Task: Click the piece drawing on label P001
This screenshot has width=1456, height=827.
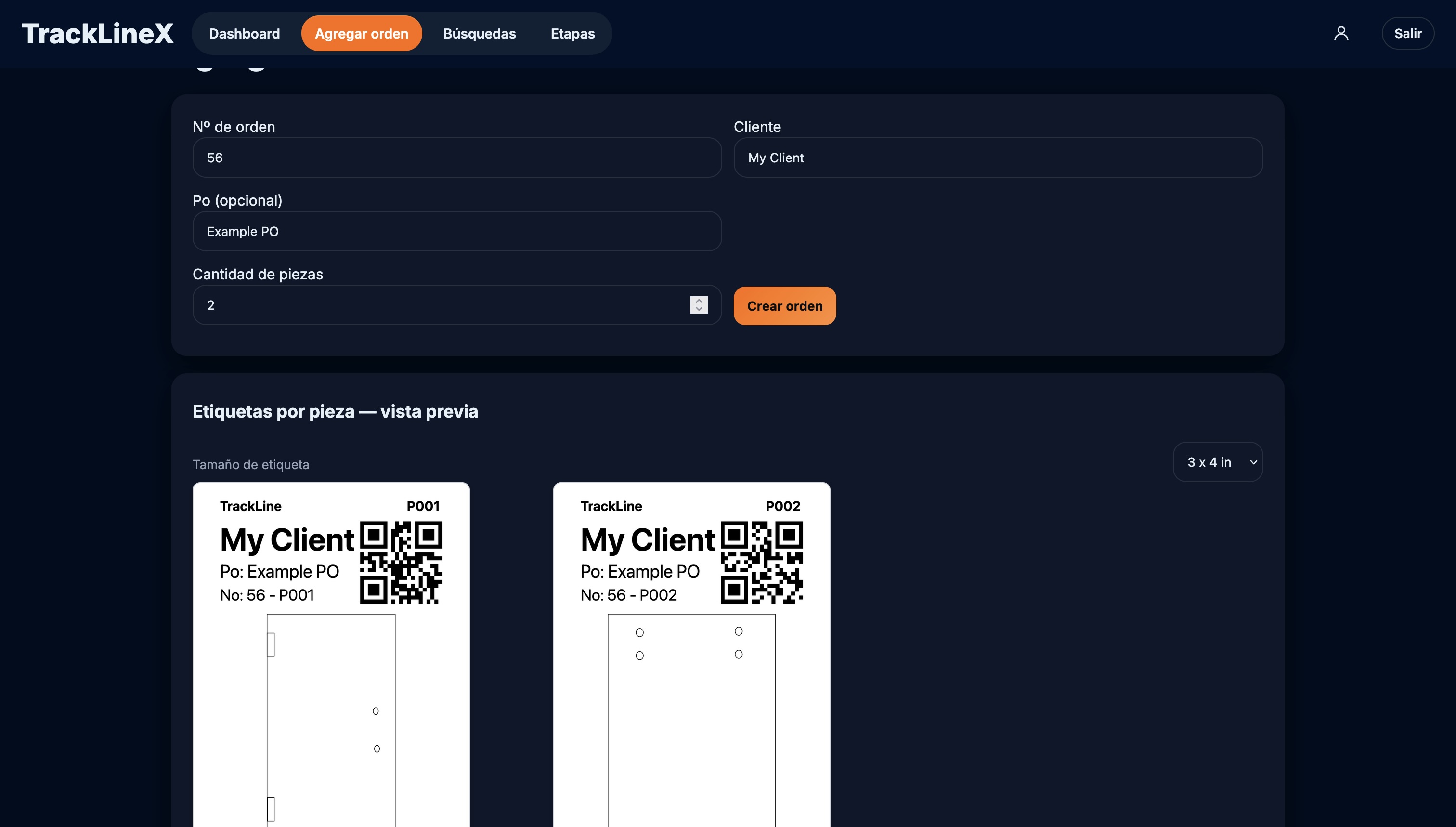Action: (331, 720)
